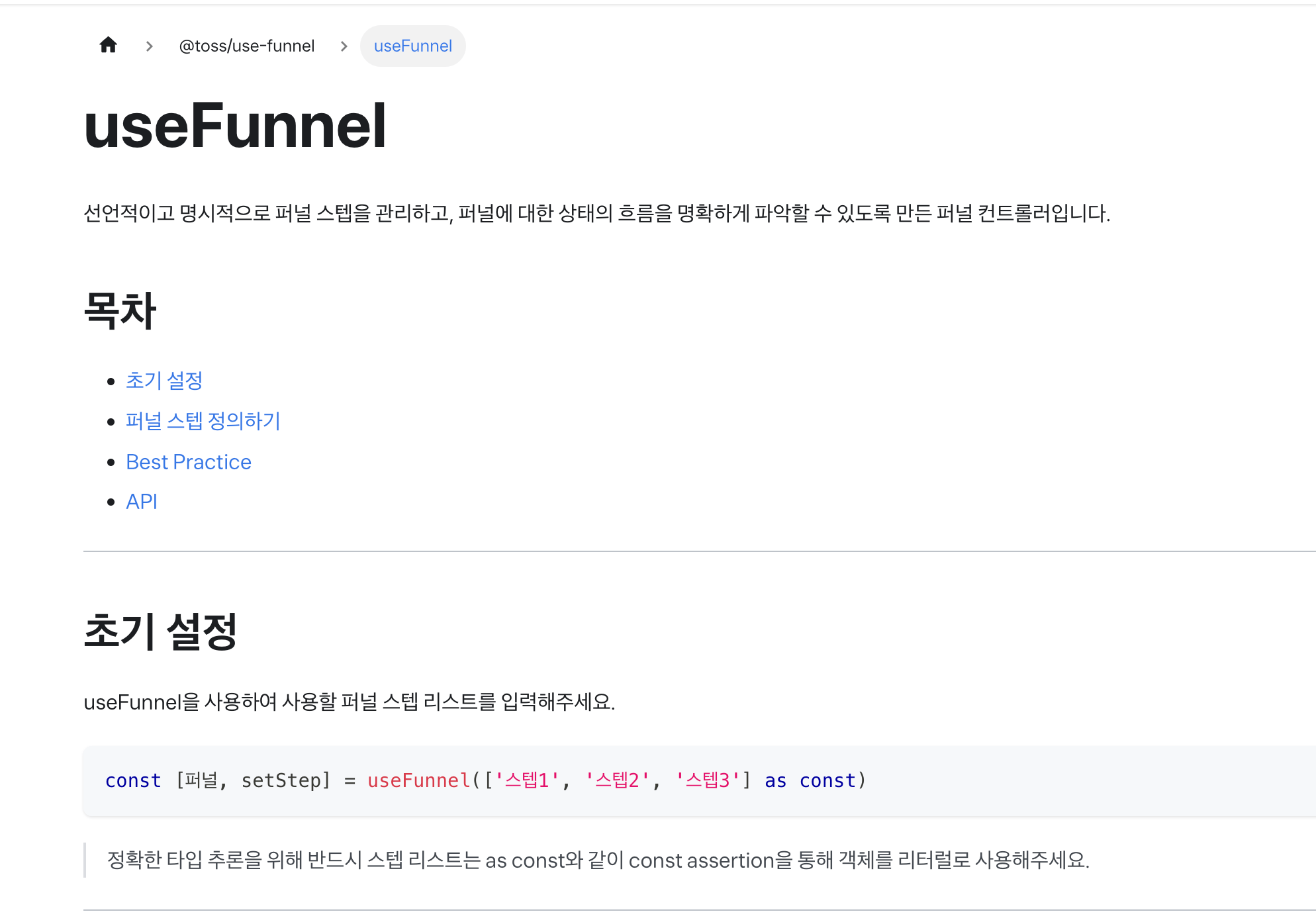This screenshot has height=924, width=1316.
Task: Click the leading const keyword in code block
Action: [133, 781]
